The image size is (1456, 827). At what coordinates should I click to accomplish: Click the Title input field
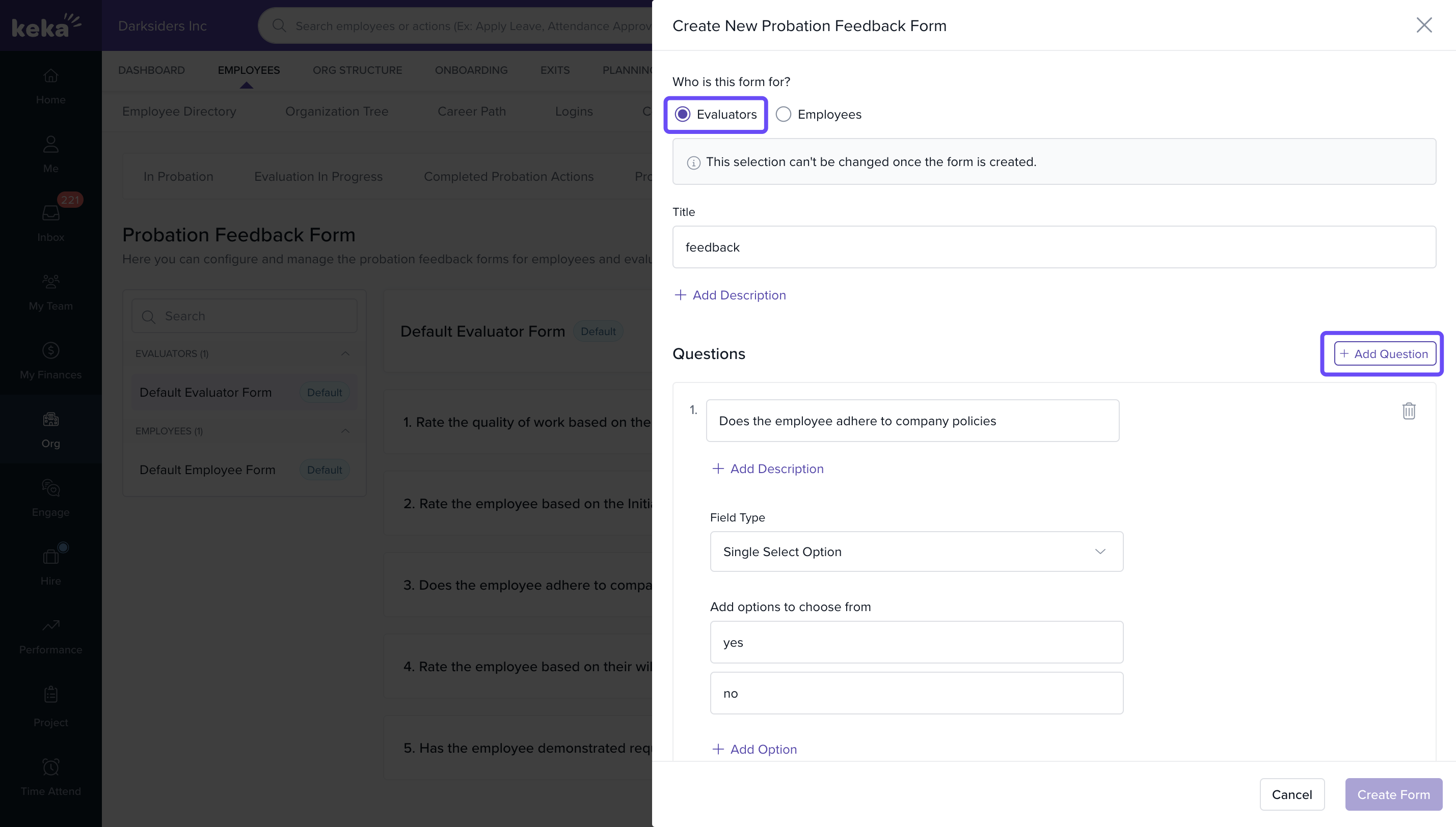click(x=1054, y=247)
